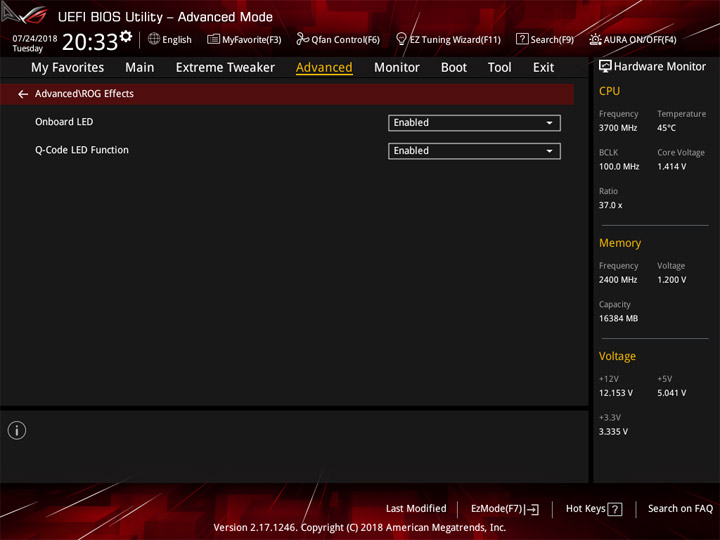This screenshot has height=540, width=720.
Task: Click the 20:33 clock time
Action: pyautogui.click(x=90, y=42)
